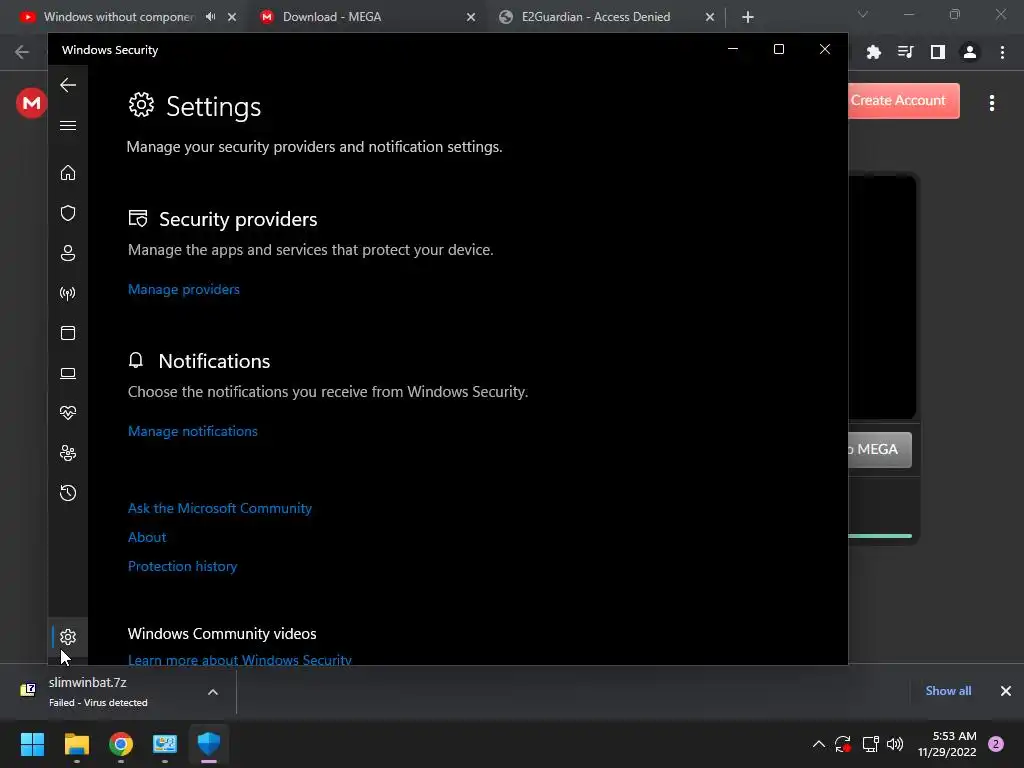This screenshot has height=768, width=1024.
Task: Open Control Panel taskbar icon
Action: (x=165, y=744)
